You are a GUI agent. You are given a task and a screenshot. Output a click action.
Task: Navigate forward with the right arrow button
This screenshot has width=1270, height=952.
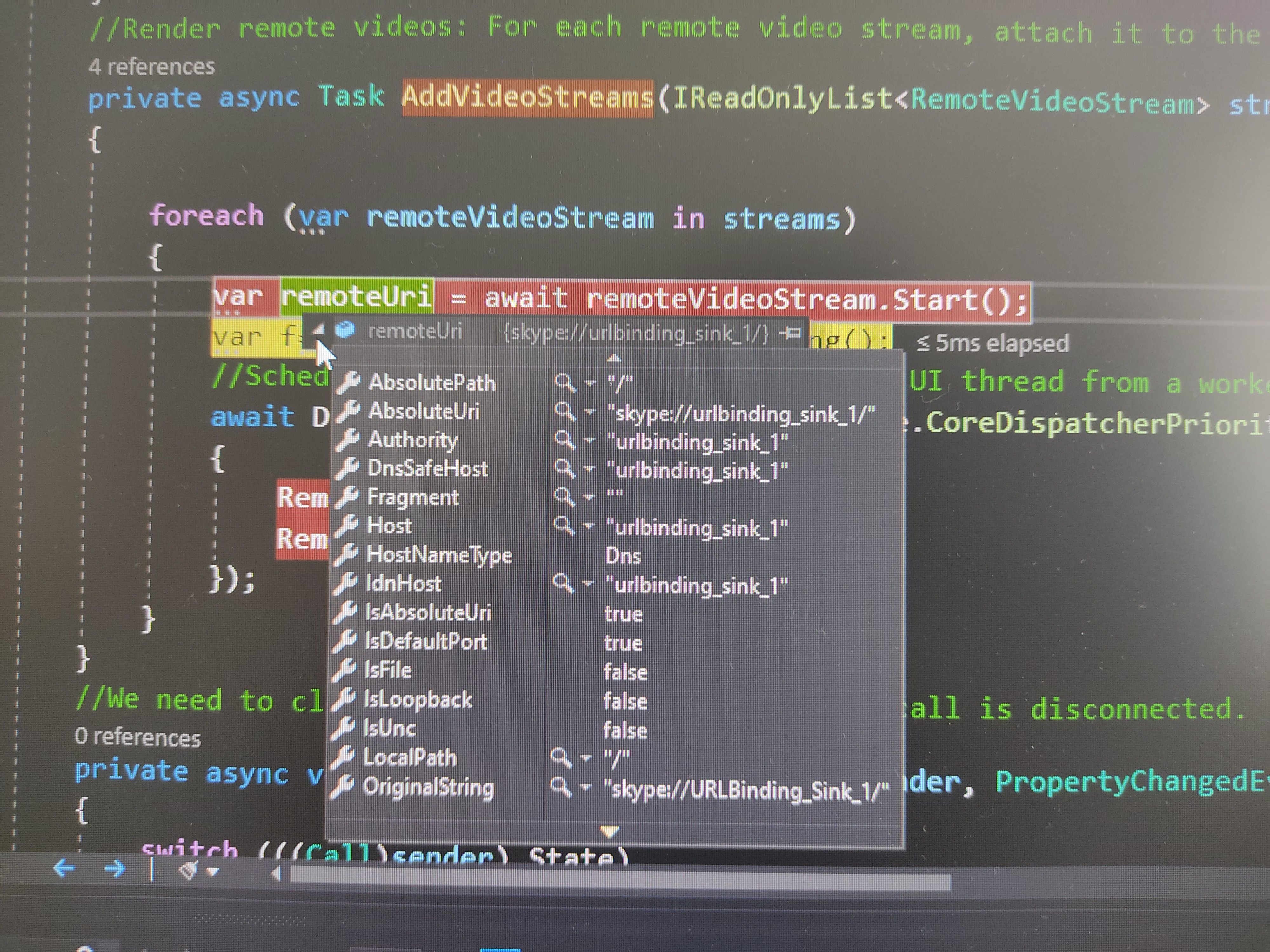coord(115,869)
